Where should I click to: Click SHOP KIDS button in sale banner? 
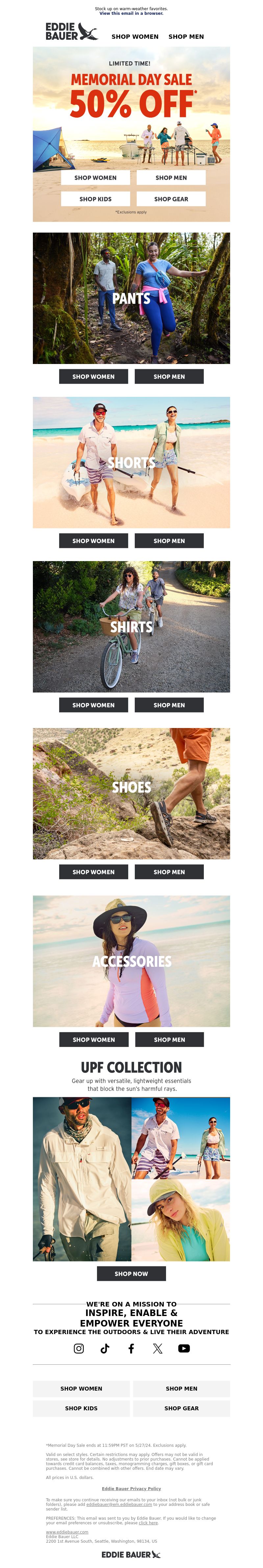pos(96,199)
